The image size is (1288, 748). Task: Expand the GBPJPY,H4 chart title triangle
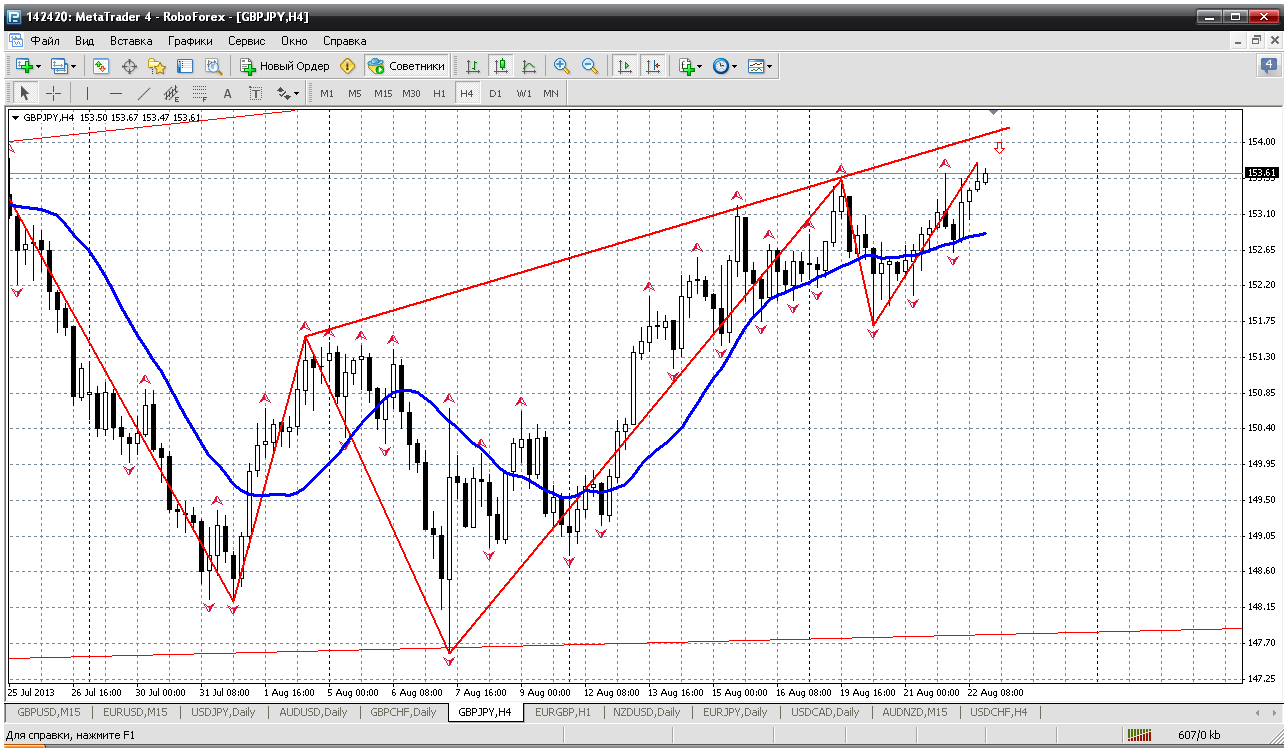15,118
